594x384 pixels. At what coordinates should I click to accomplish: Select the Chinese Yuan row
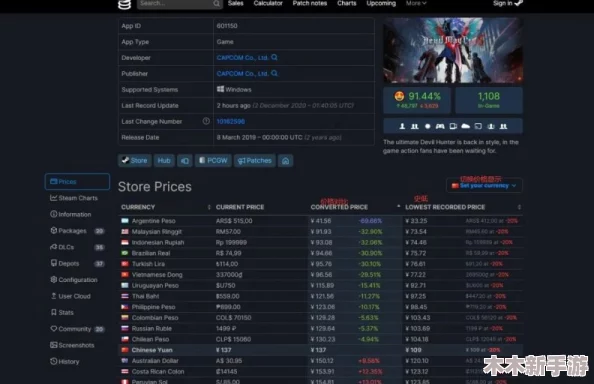320,350
